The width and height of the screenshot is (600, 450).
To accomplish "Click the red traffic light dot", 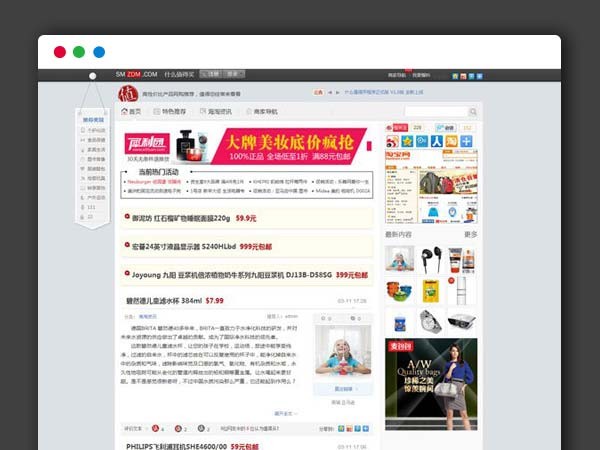I will point(60,52).
